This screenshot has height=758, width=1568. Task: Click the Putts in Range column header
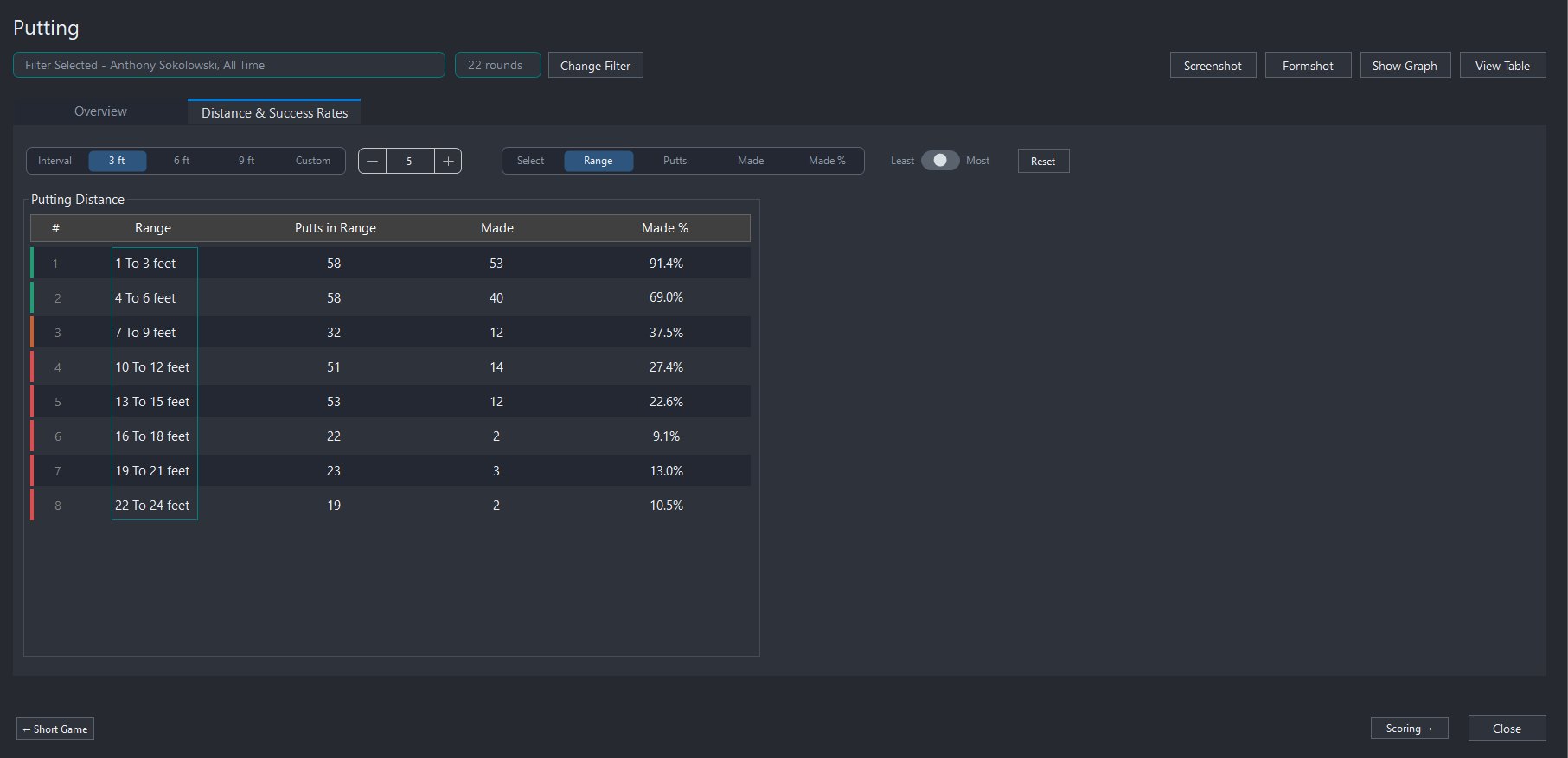[x=336, y=228]
